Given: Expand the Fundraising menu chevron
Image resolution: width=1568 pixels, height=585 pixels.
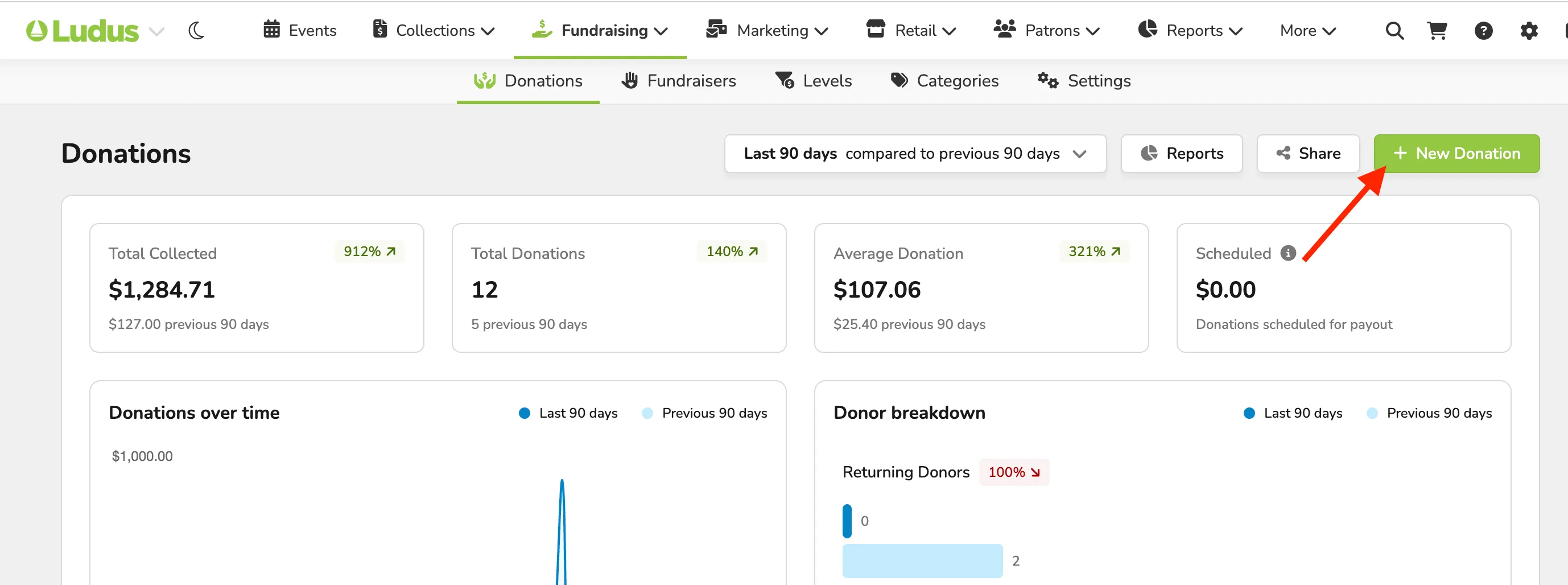Looking at the screenshot, I should click(x=661, y=31).
